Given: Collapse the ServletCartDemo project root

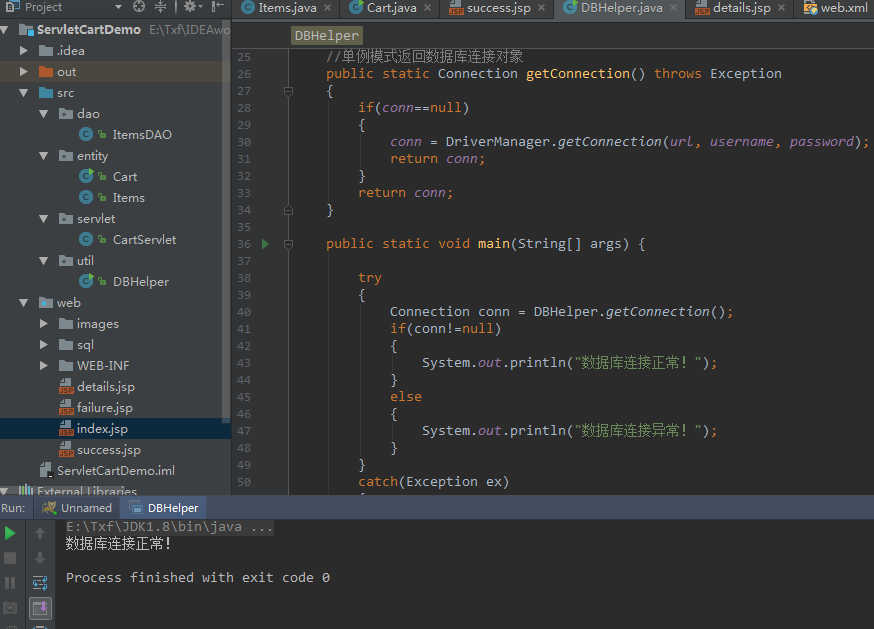Looking at the screenshot, I should pos(4,30).
